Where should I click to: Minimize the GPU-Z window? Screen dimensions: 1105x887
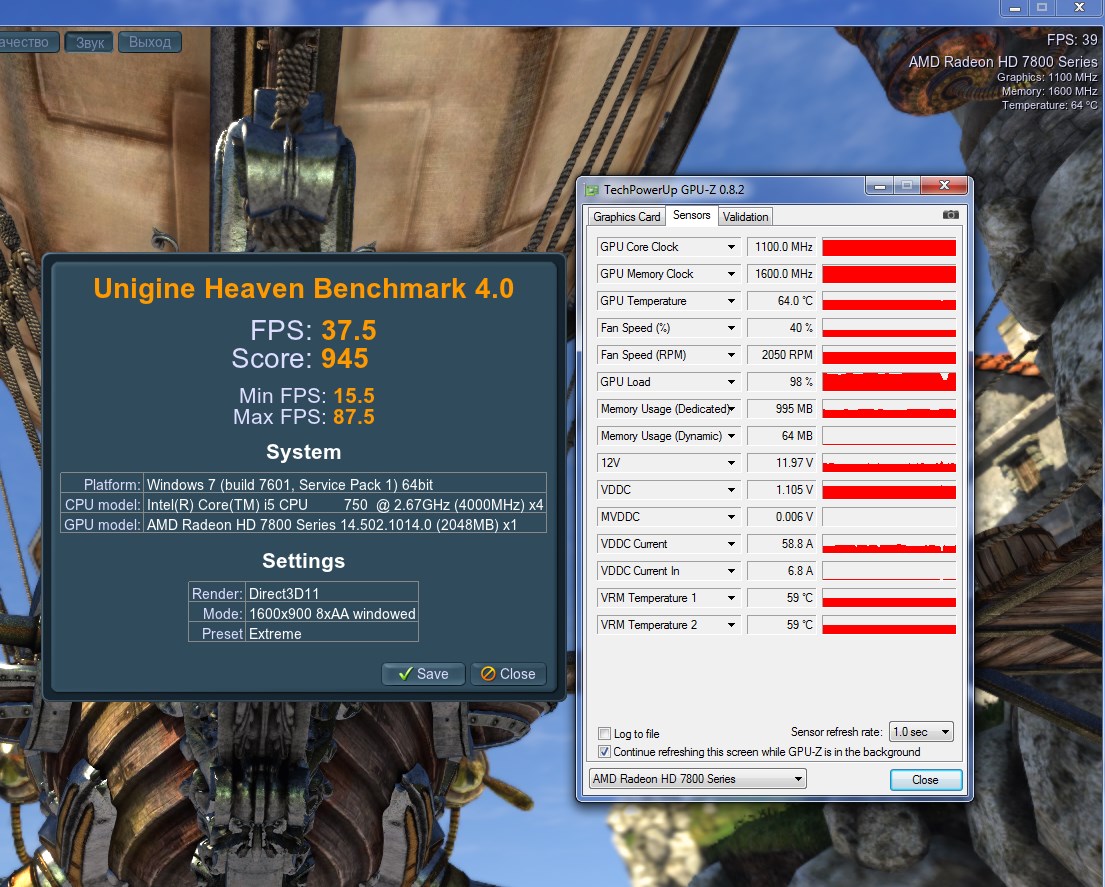point(879,185)
